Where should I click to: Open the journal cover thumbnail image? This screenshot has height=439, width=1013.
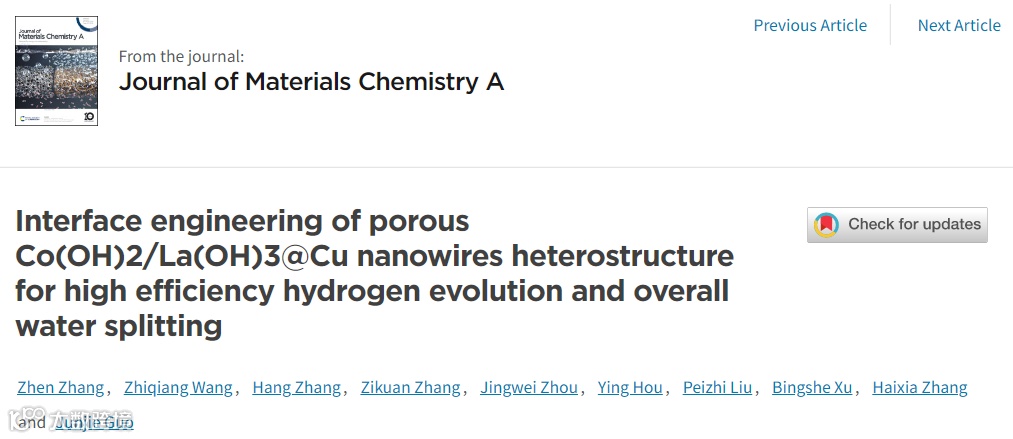click(x=56, y=71)
